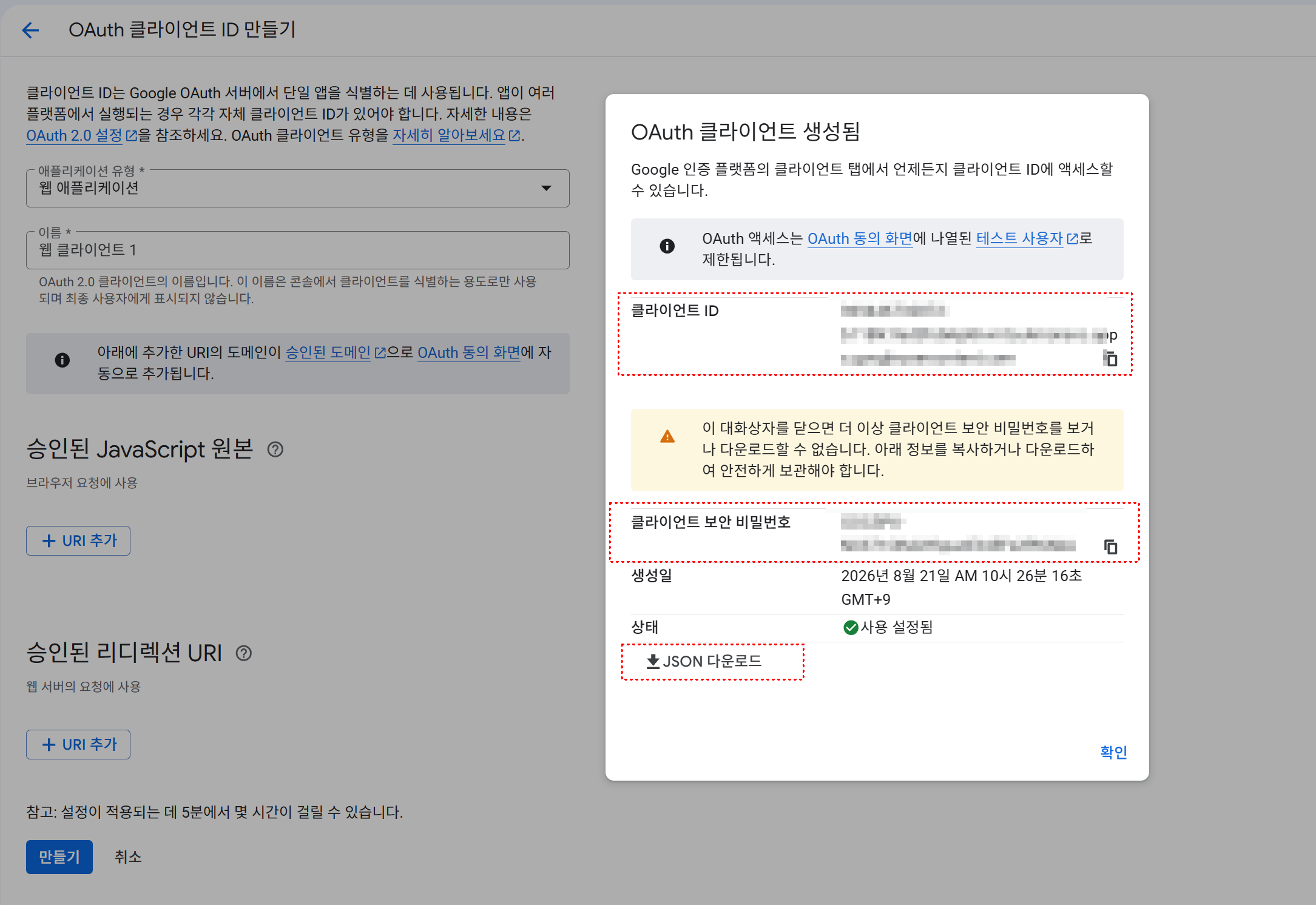Click the green 사용 설정됨 check icon
Viewport: 1316px width, 905px height.
tap(851, 627)
